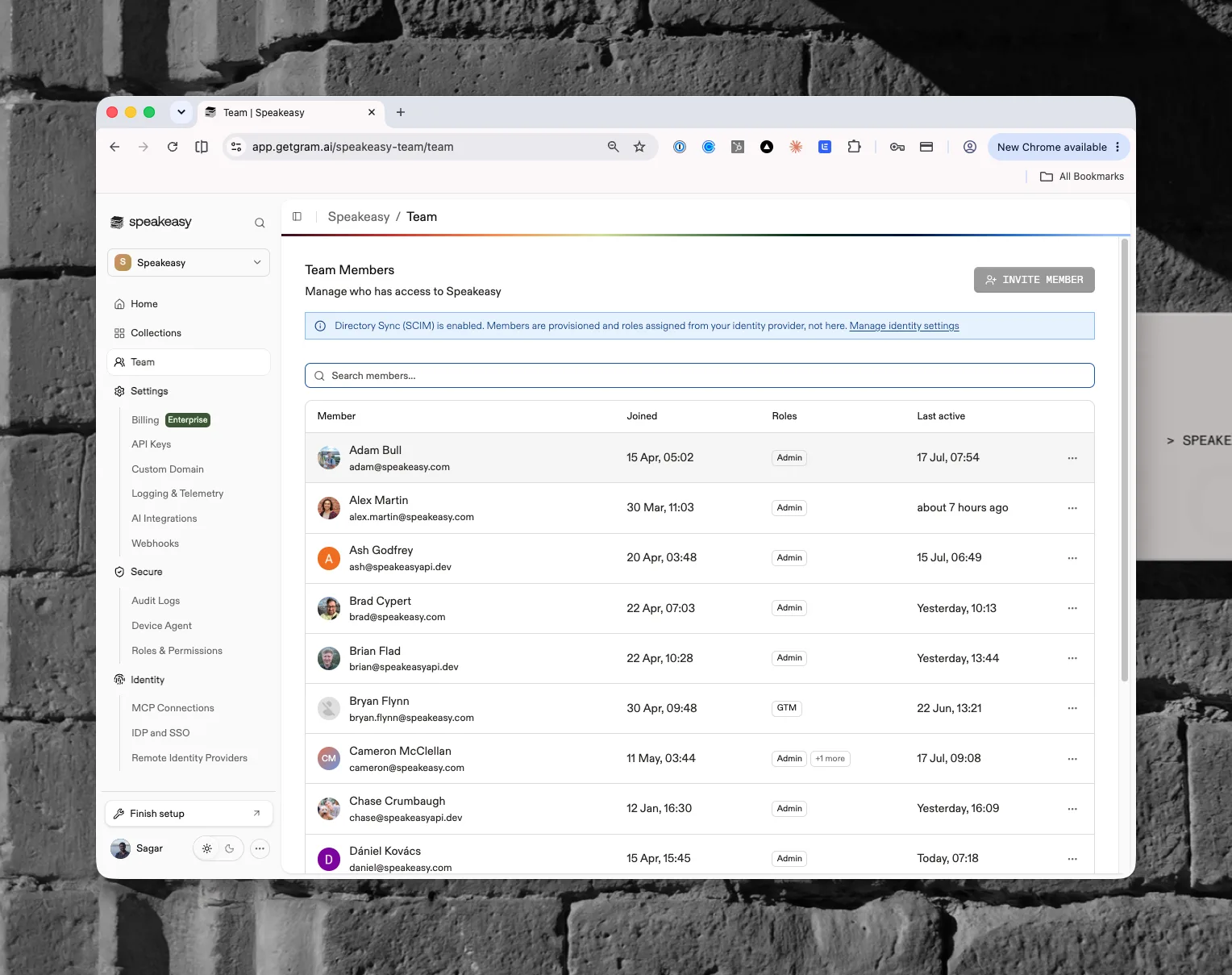
Task: Open Chrome side panel icon
Action: point(202,147)
